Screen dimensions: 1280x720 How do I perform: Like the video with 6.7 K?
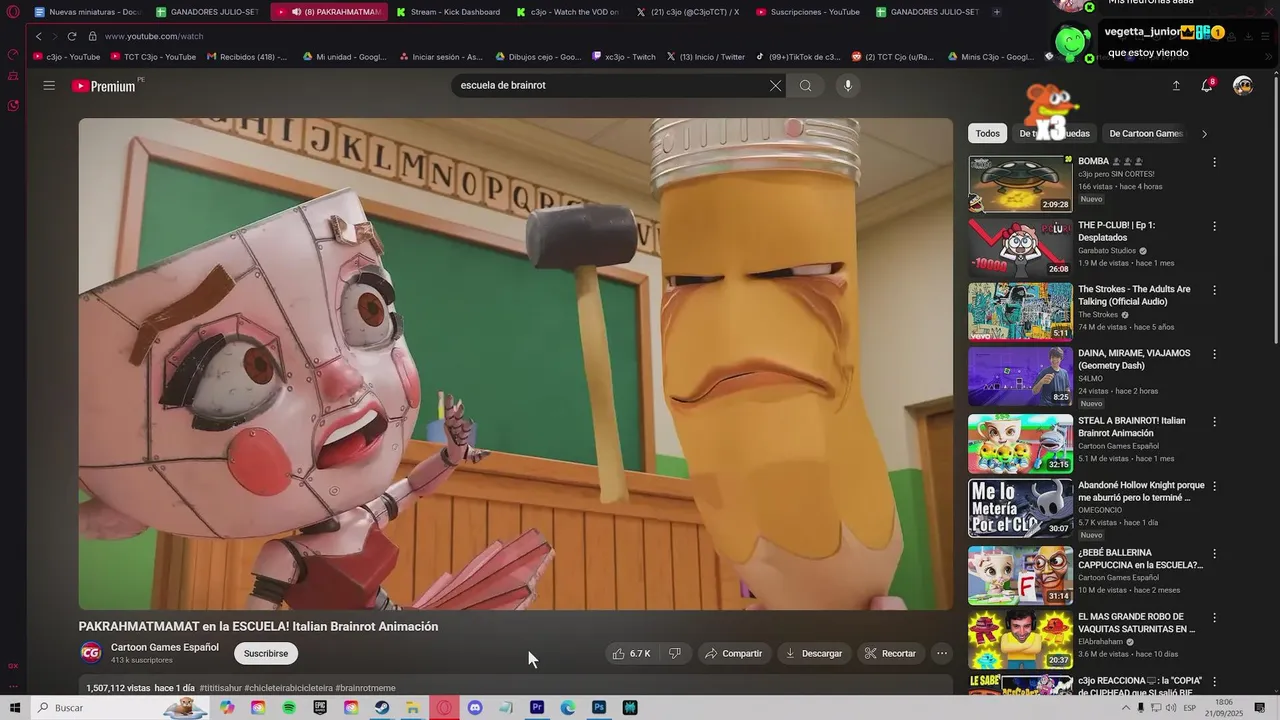pos(632,654)
